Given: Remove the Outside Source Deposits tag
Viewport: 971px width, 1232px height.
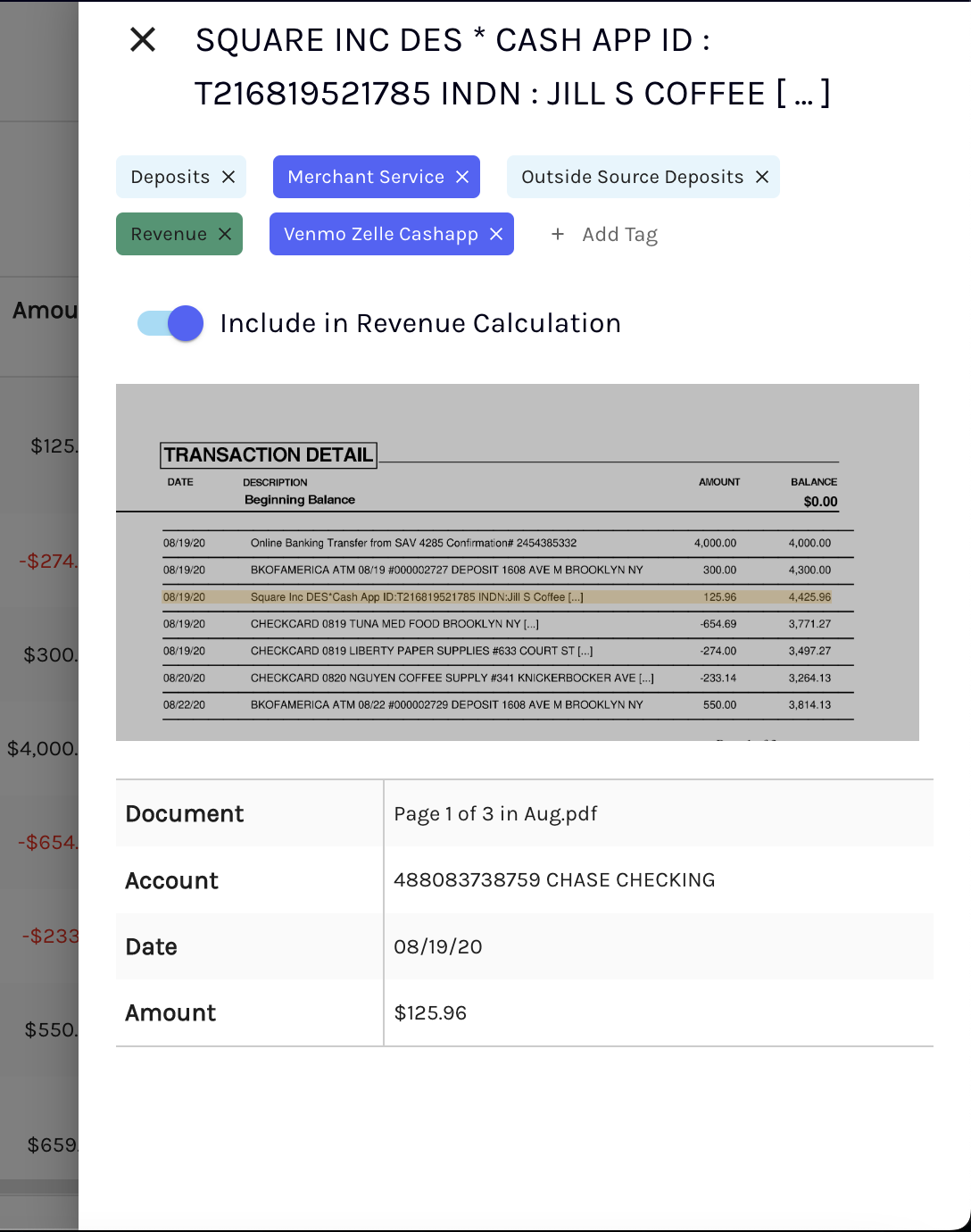Looking at the screenshot, I should coord(762,177).
